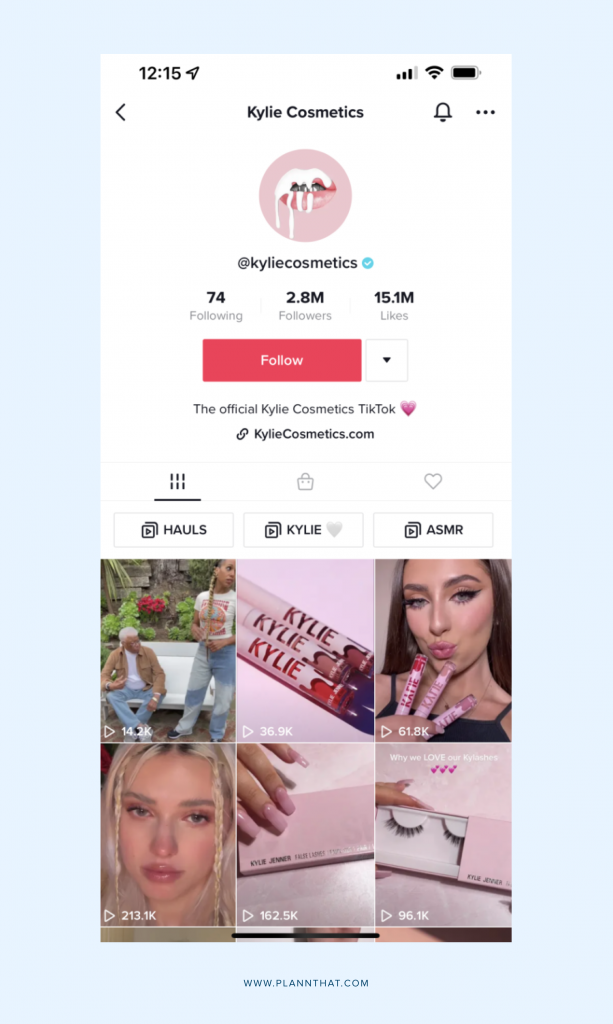Click the red Follow button
Viewport: 613px width, 1024px height.
pyautogui.click(x=282, y=360)
